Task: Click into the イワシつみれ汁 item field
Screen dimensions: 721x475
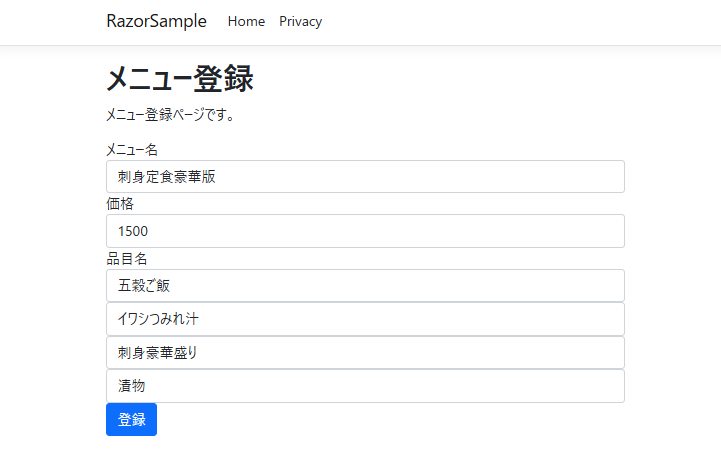Action: pyautogui.click(x=365, y=319)
